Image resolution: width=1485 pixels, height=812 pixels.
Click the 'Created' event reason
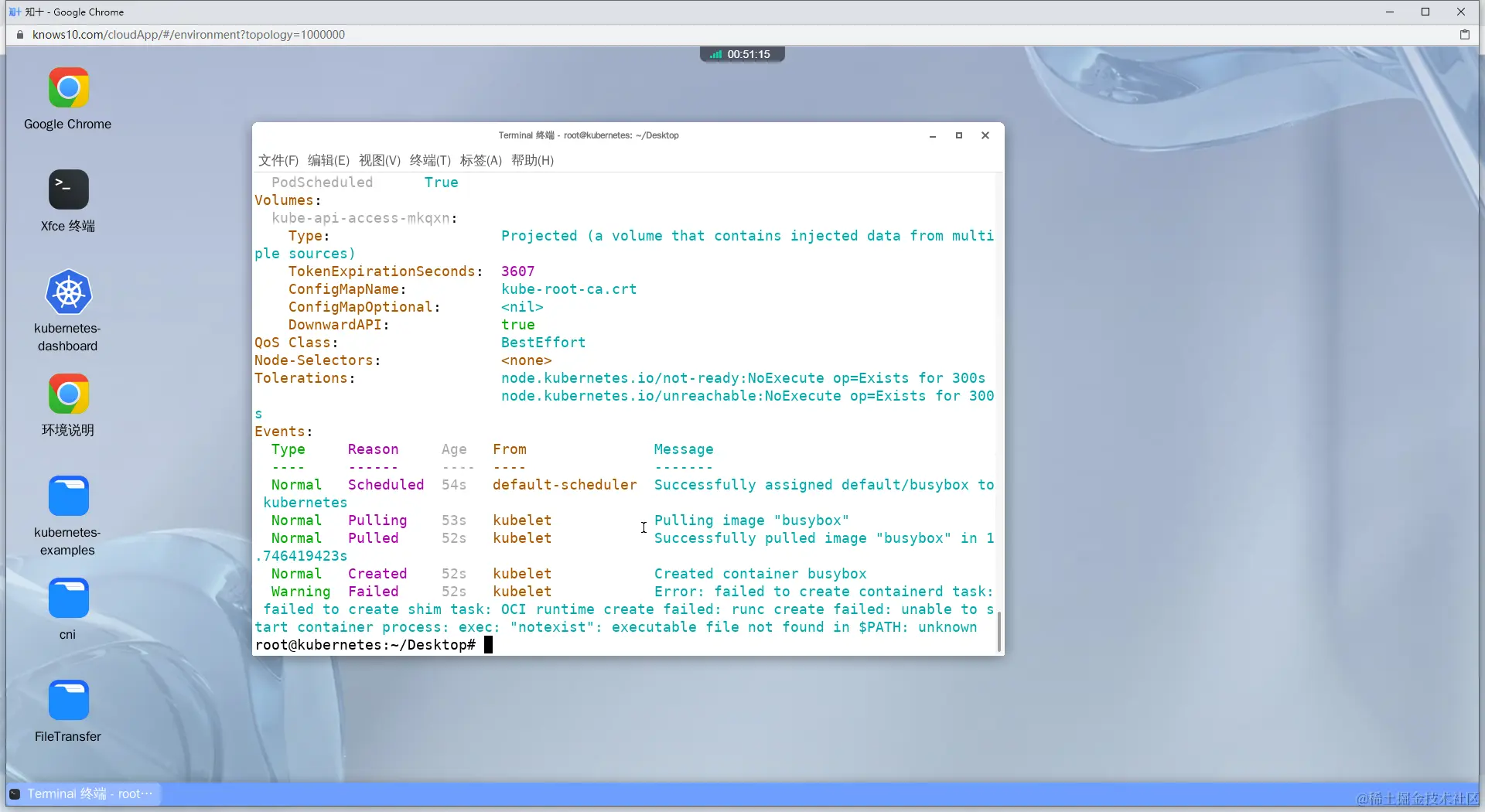coord(377,574)
